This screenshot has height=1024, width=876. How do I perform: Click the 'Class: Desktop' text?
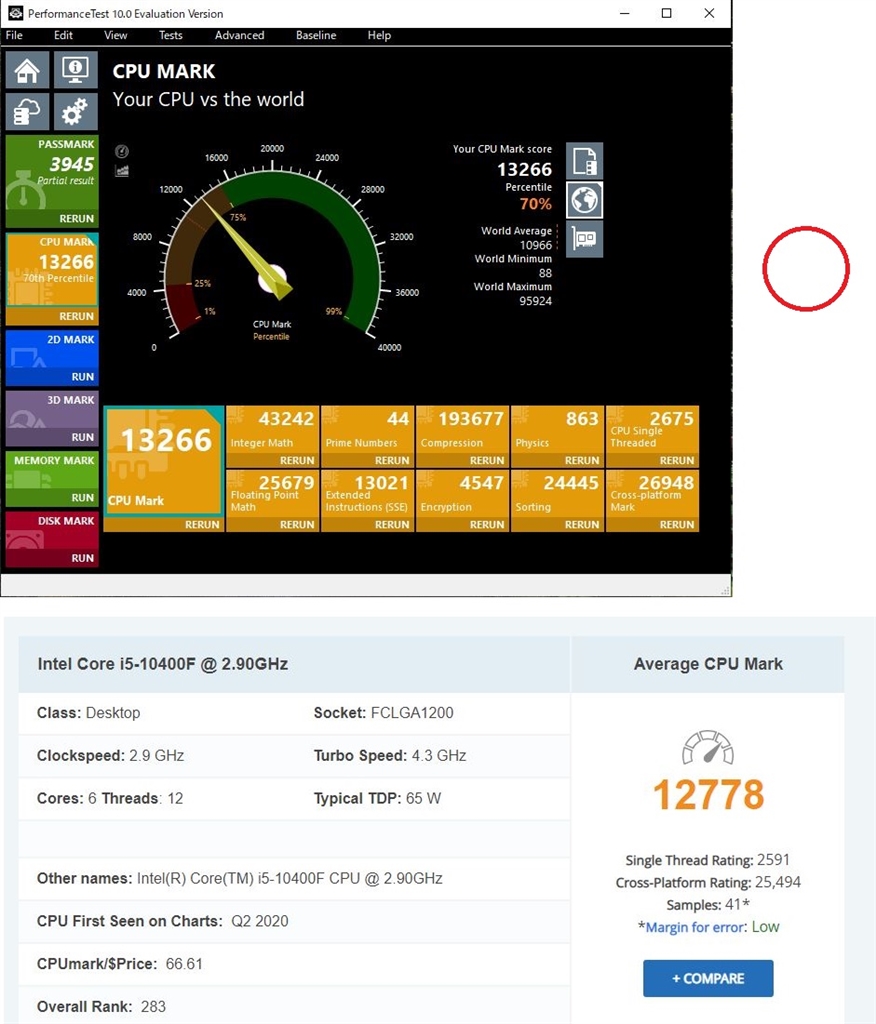88,712
